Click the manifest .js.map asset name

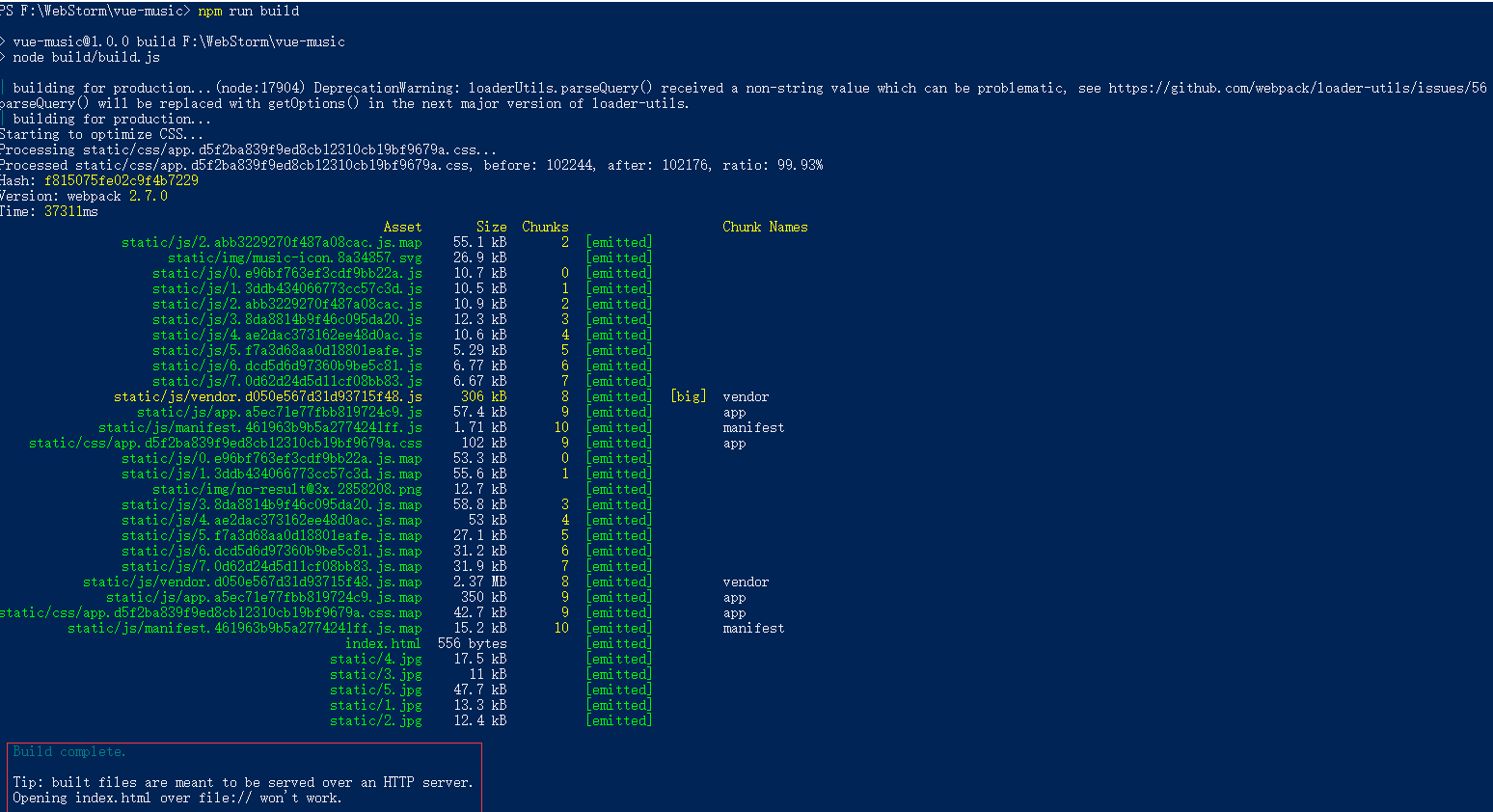coord(245,628)
